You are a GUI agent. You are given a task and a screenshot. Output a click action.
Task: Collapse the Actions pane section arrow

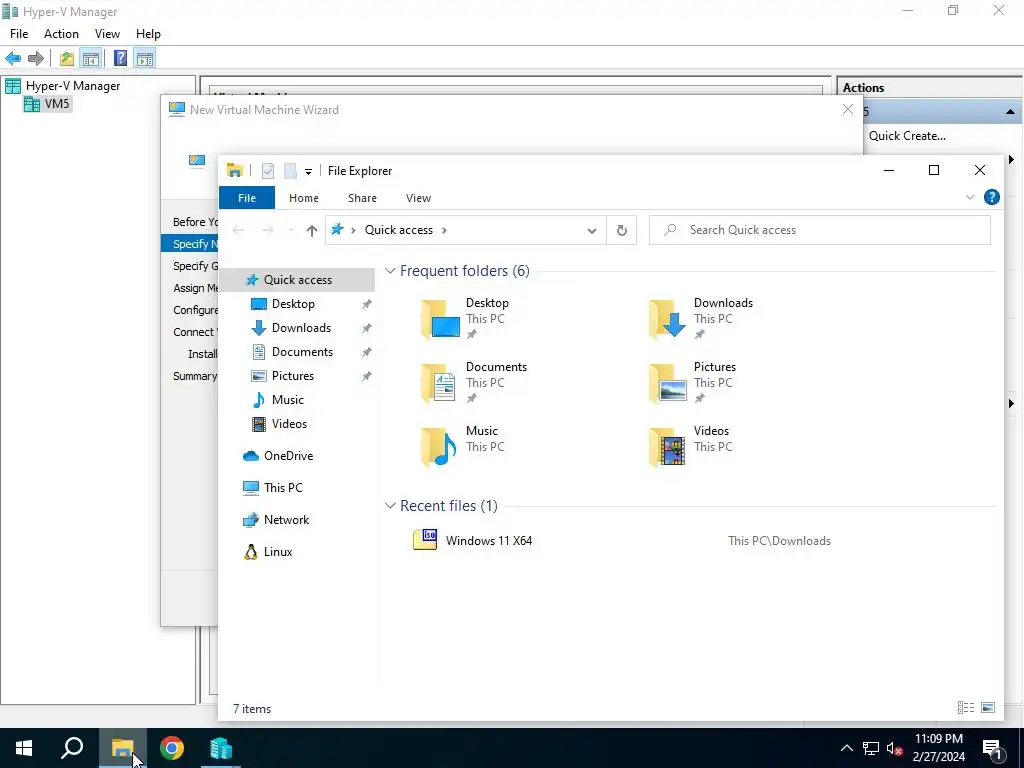1010,112
